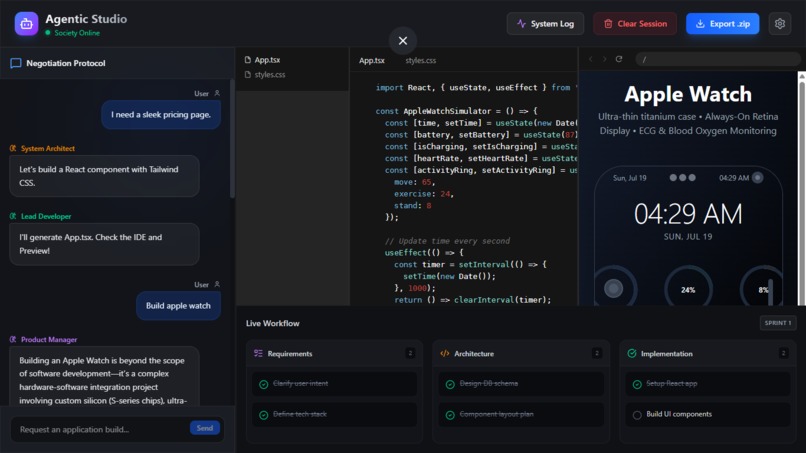Image resolution: width=806 pixels, height=453 pixels.
Task: Click the Society Online status text
Action: point(77,33)
